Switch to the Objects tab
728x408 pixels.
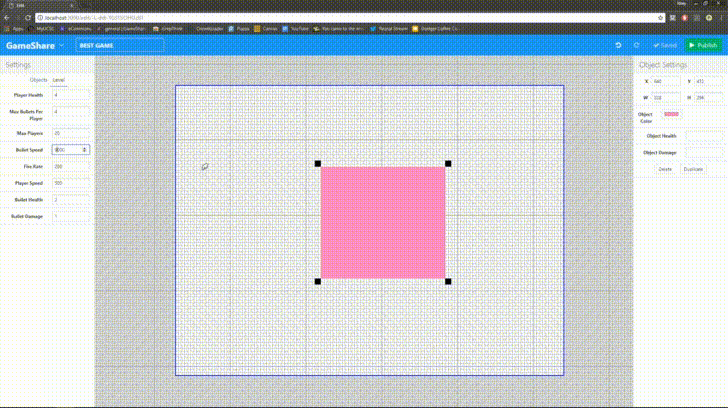pyautogui.click(x=39, y=80)
